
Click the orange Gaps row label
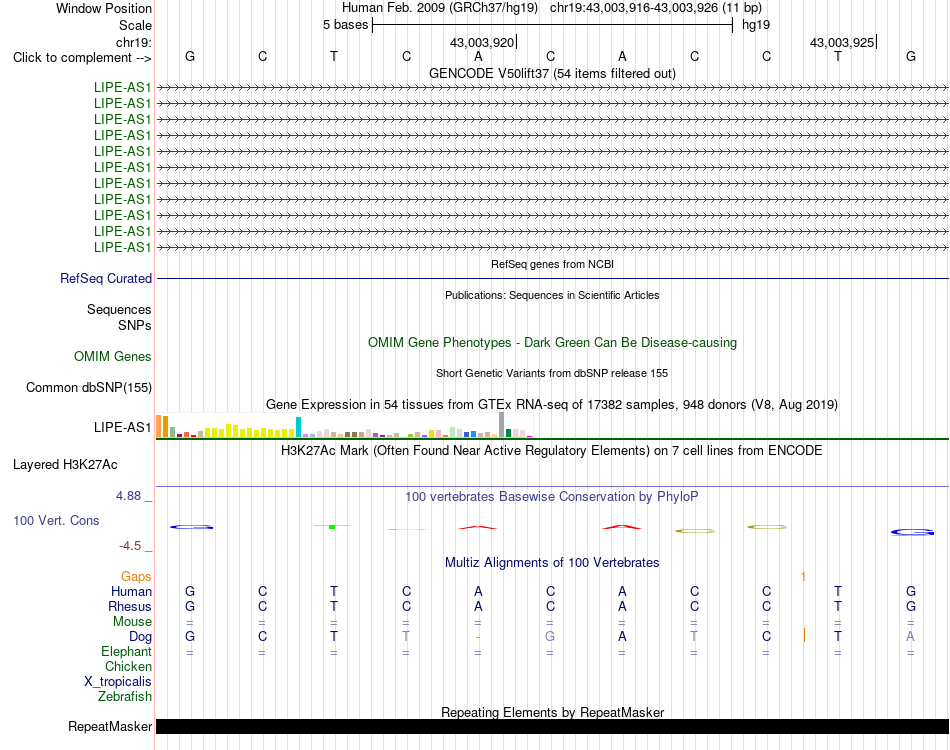pyautogui.click(x=136, y=577)
